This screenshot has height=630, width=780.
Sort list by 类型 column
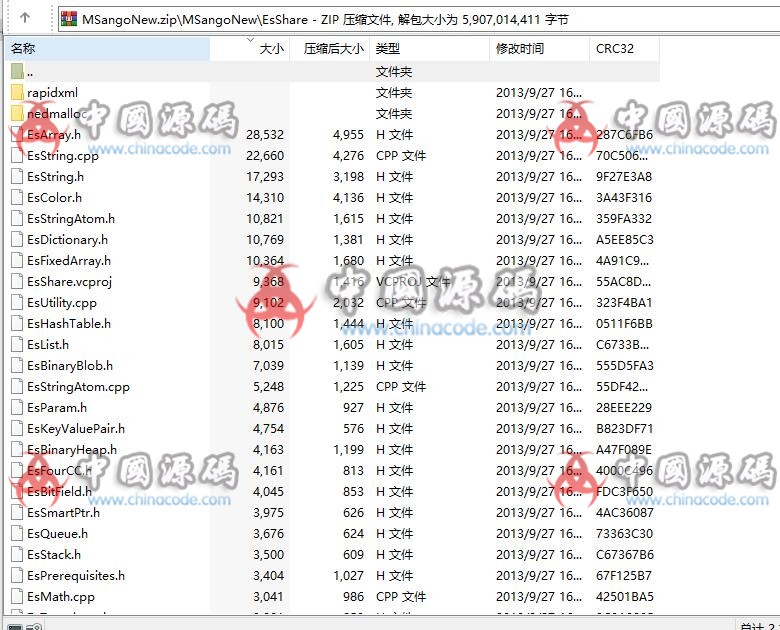click(x=428, y=49)
